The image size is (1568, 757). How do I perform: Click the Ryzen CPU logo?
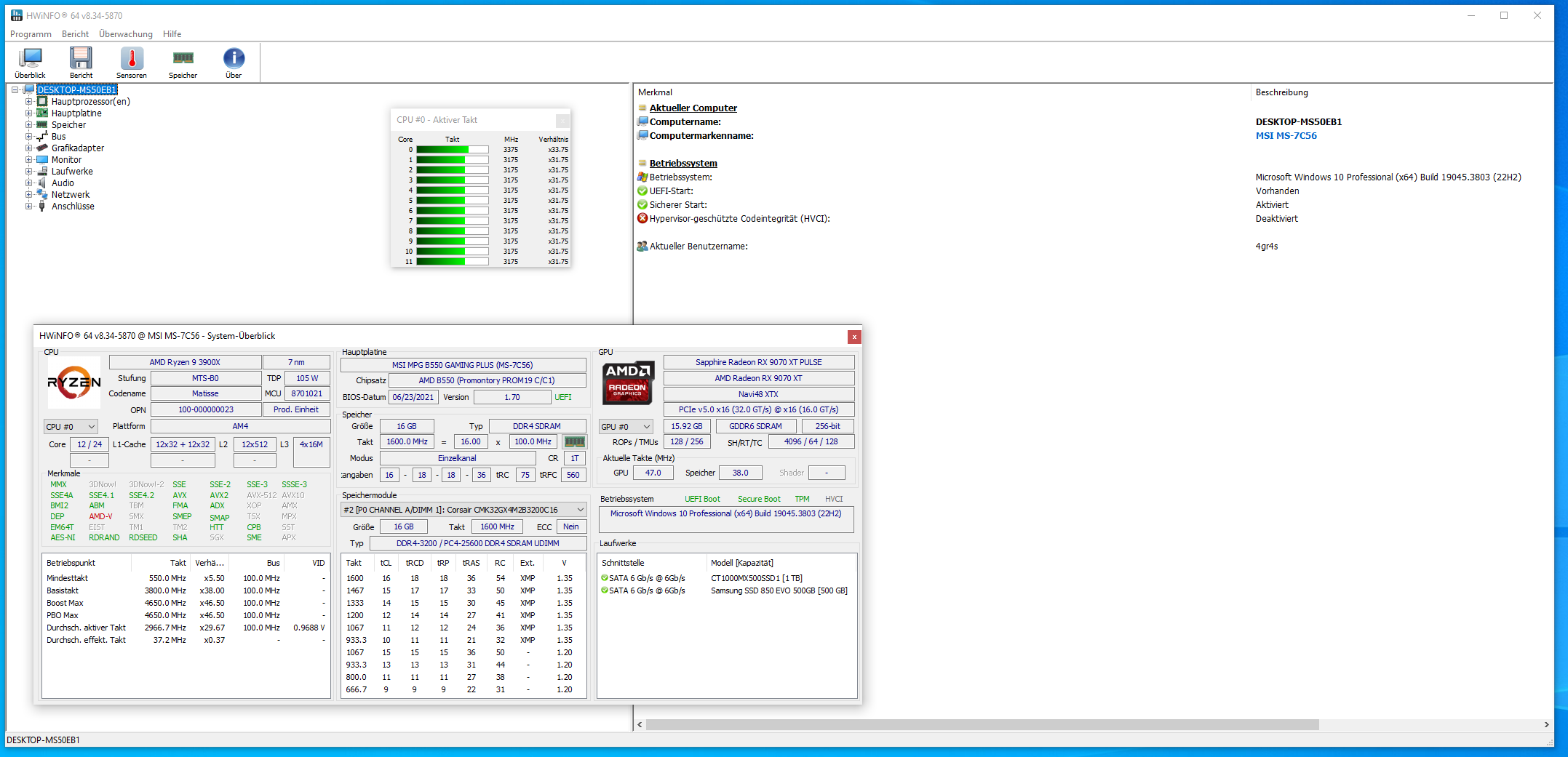74,382
